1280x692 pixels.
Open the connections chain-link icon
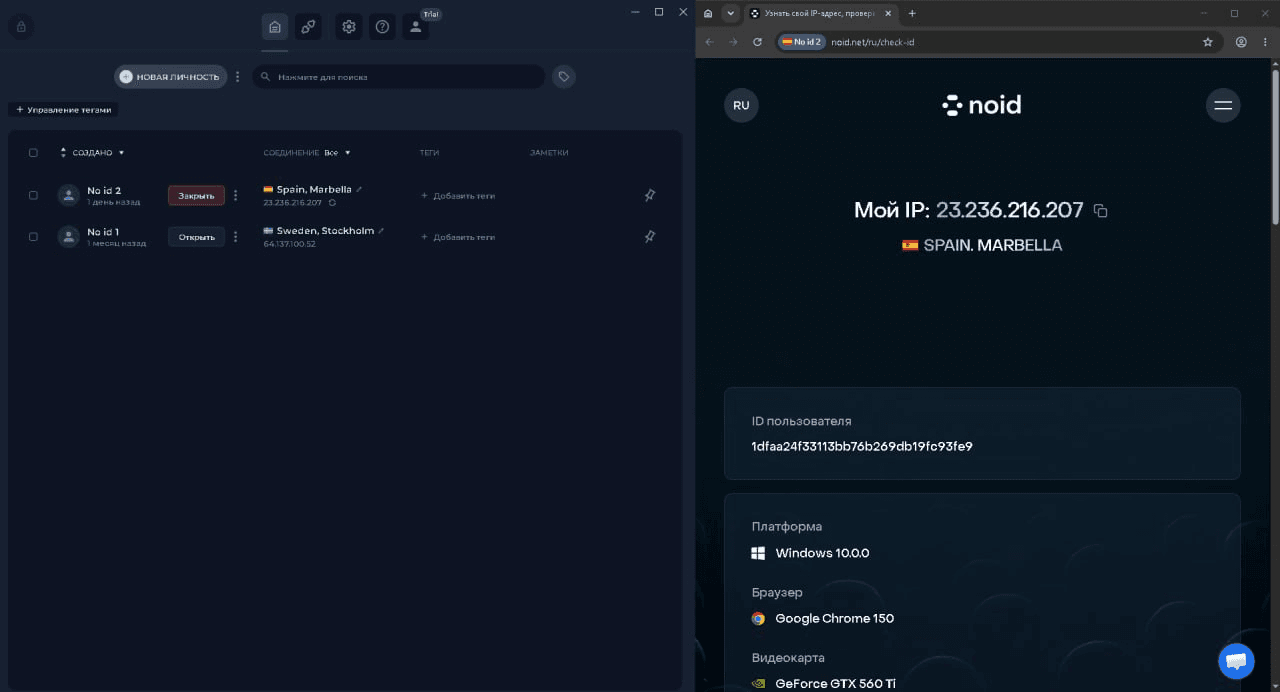tap(308, 27)
